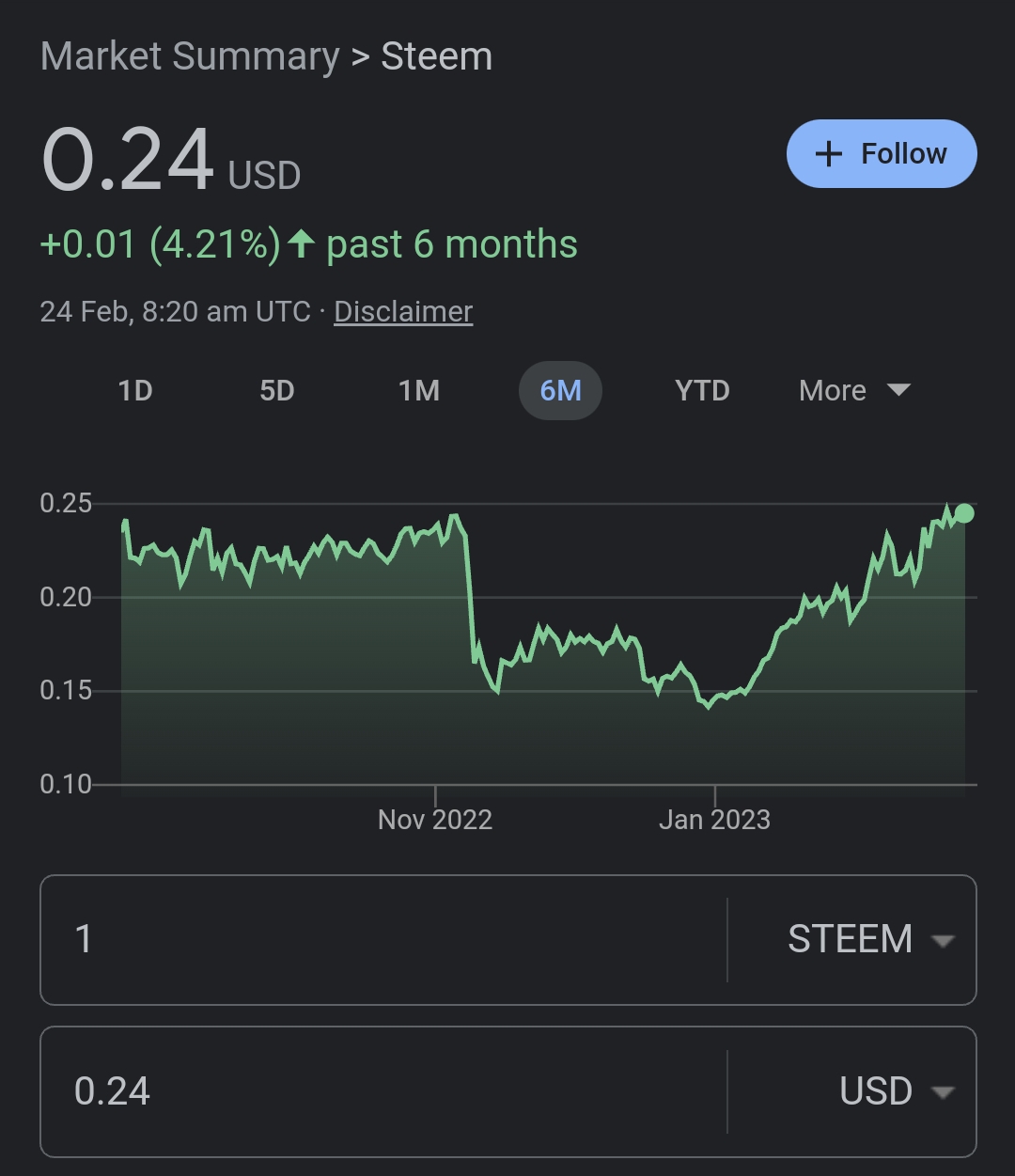Switch chart to 1D range
The height and width of the screenshot is (1176, 1015).
(x=135, y=390)
